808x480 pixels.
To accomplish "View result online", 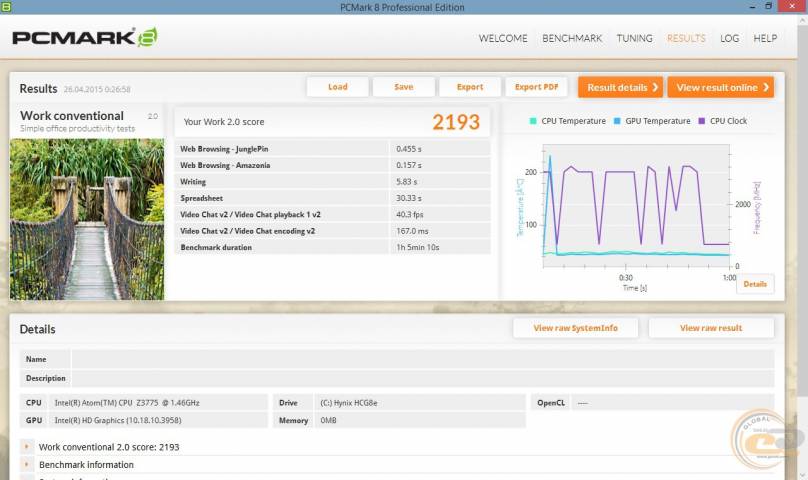I will 721,87.
